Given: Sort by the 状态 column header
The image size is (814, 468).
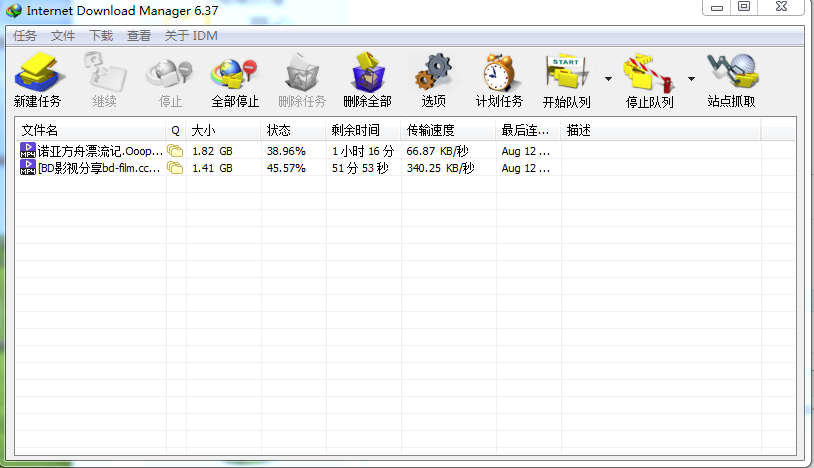Looking at the screenshot, I should [293, 130].
